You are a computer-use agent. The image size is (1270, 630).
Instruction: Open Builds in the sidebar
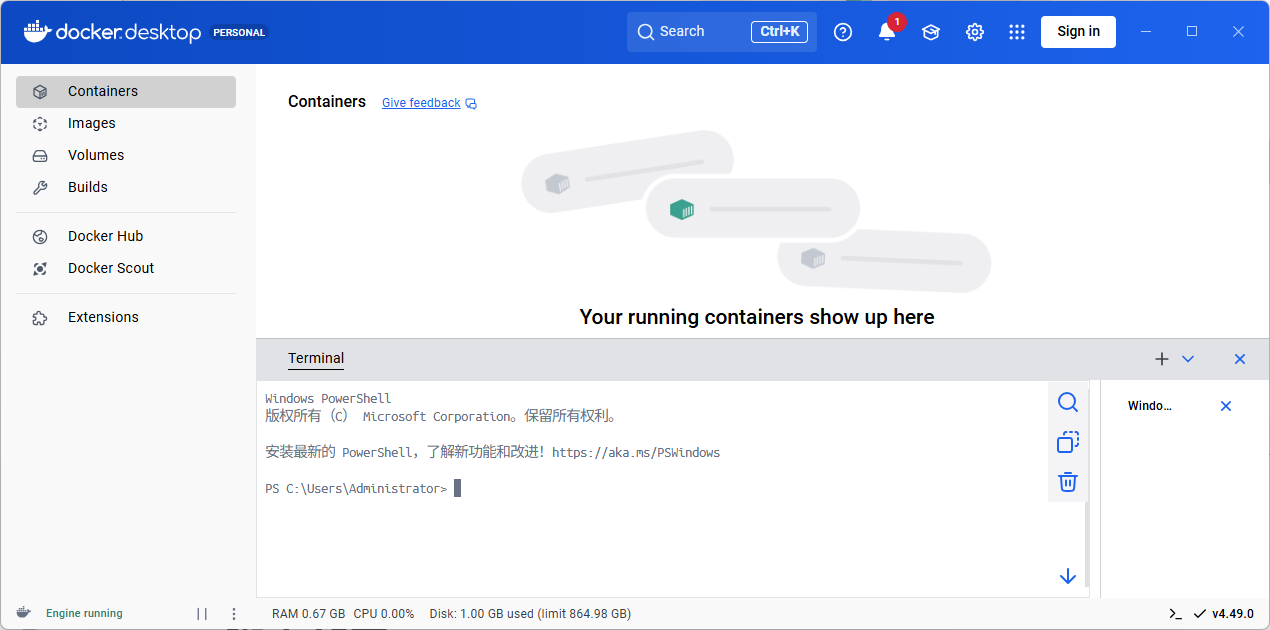click(126, 187)
